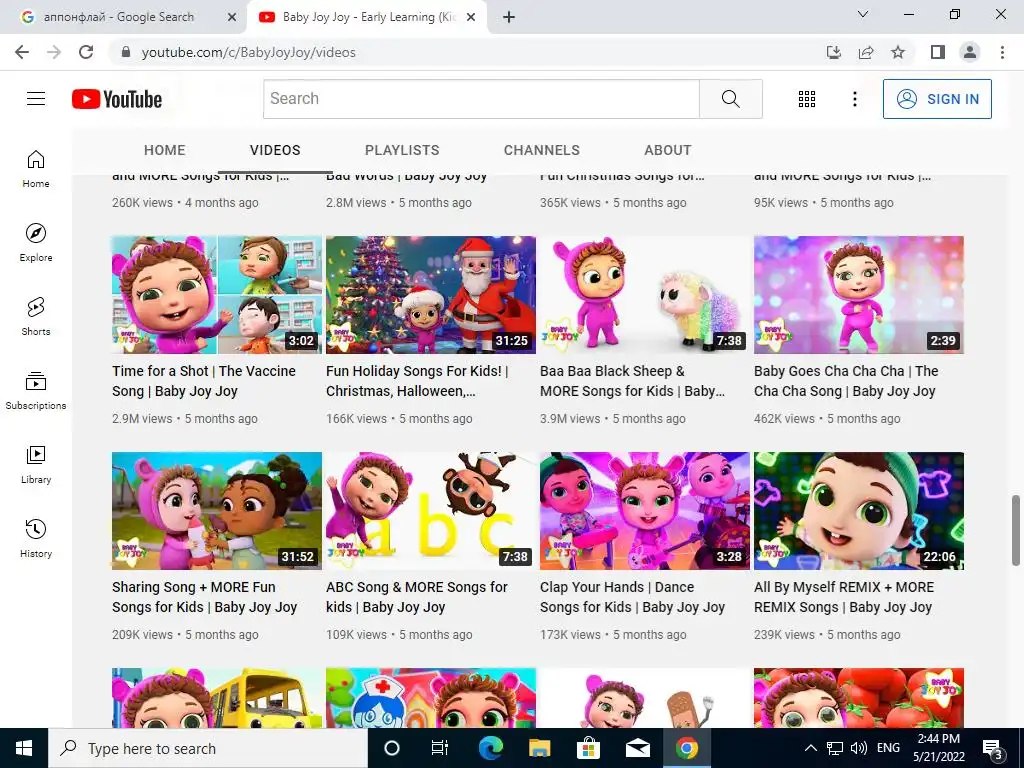Viewport: 1024px width, 768px height.
Task: Reload the page
Action: tap(86, 52)
